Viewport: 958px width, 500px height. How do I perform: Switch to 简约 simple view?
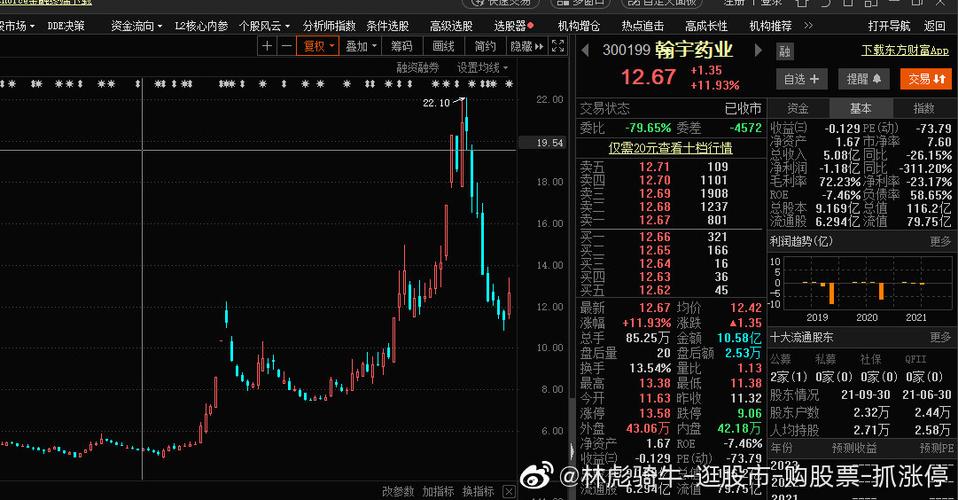[x=485, y=46]
